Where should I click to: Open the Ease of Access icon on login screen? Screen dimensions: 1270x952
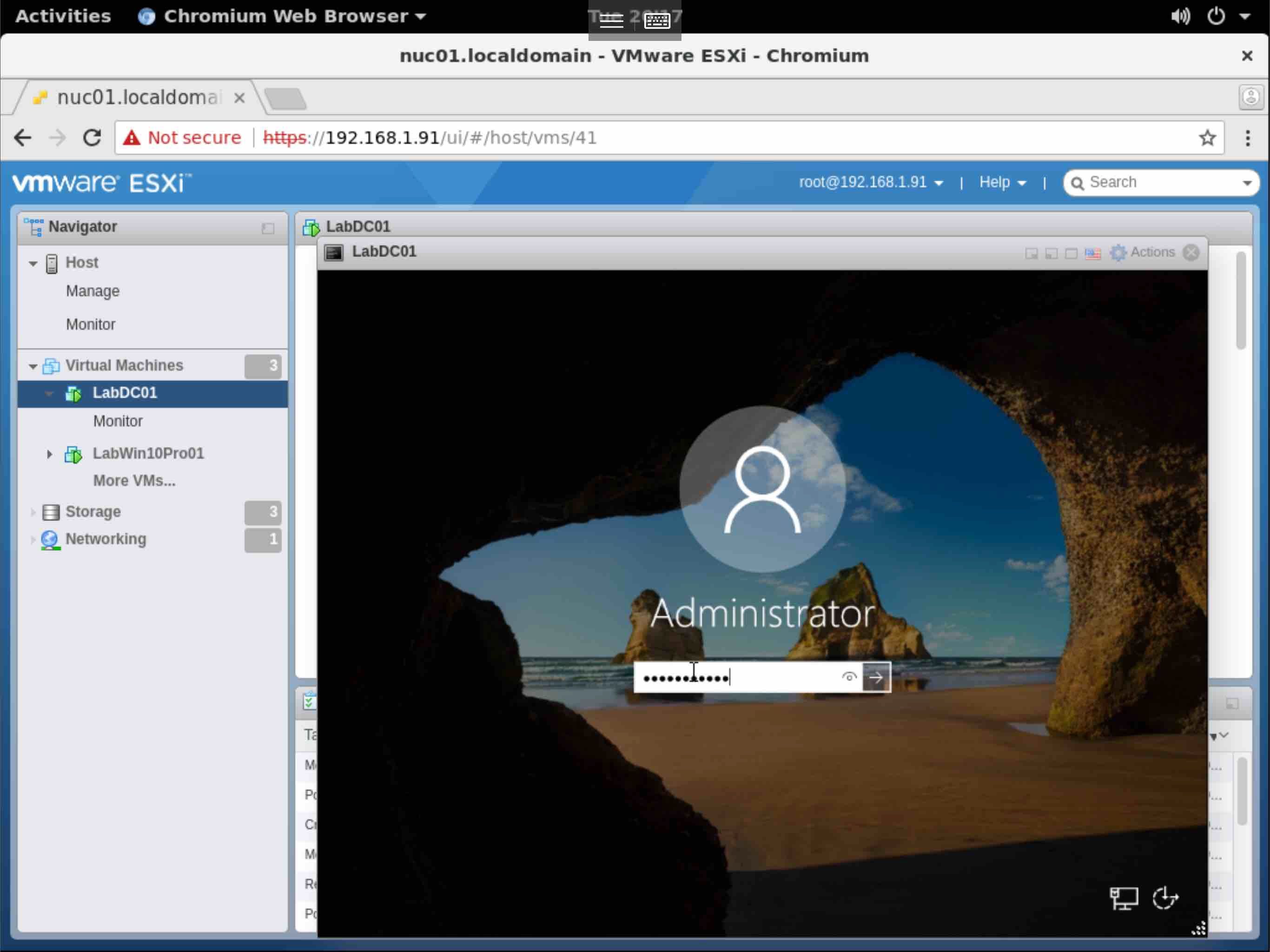coord(1165,898)
